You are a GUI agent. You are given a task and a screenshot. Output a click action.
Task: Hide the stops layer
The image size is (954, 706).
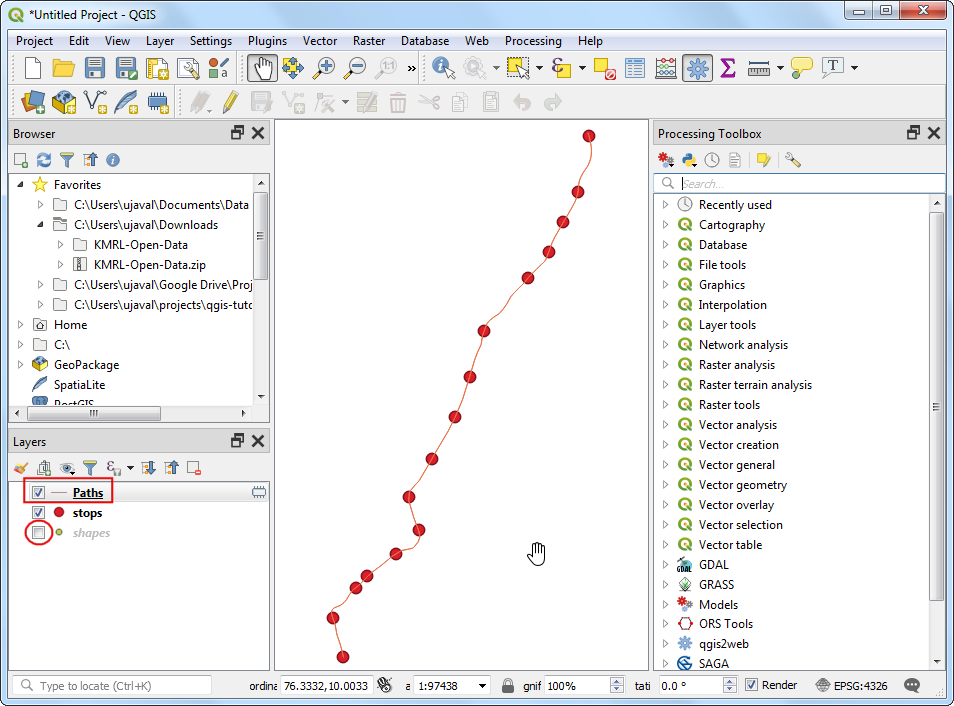point(38,513)
